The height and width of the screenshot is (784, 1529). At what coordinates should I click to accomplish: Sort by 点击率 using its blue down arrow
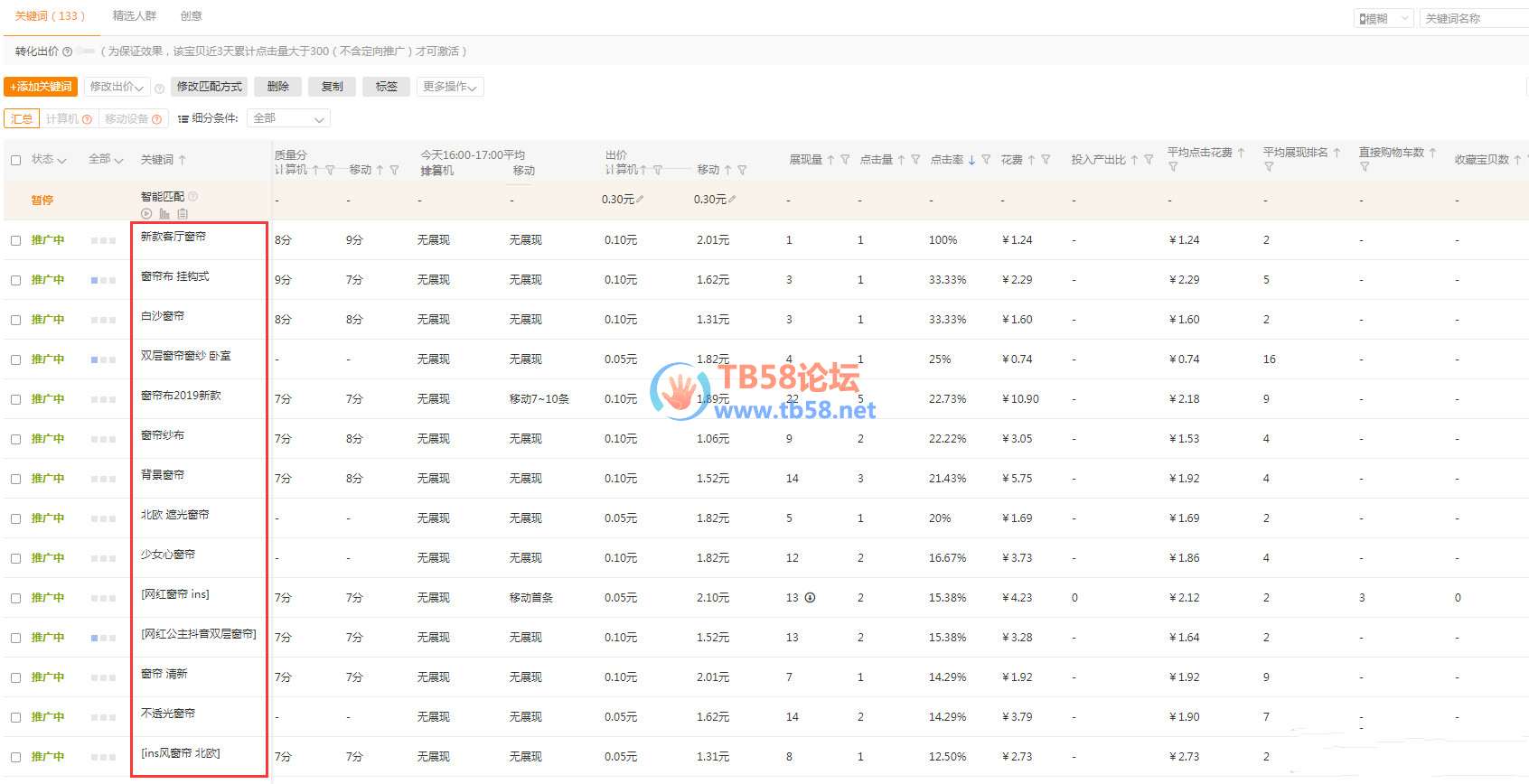click(971, 160)
